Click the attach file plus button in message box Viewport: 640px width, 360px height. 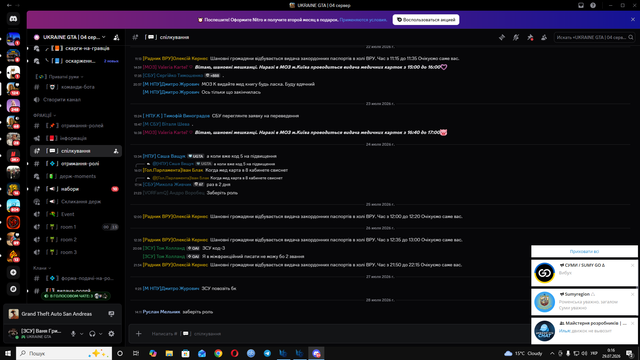(138, 333)
